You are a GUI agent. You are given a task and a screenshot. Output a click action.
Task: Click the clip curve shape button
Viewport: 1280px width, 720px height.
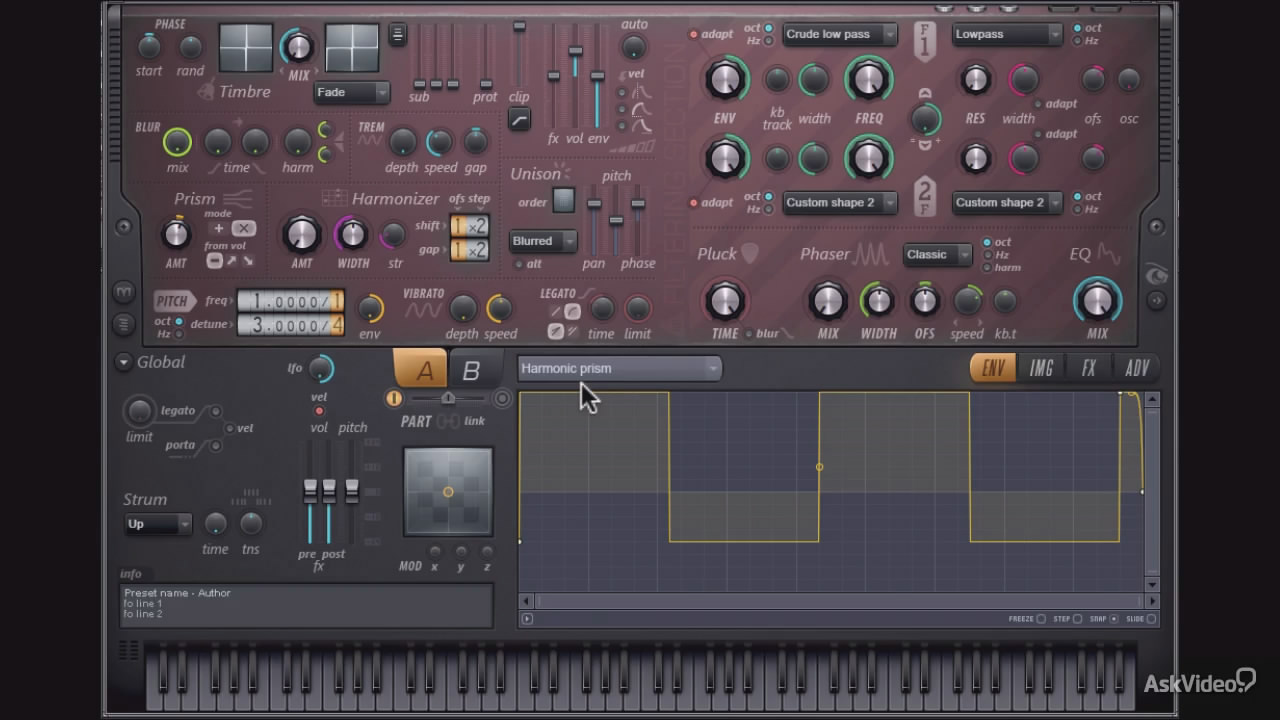(x=519, y=120)
